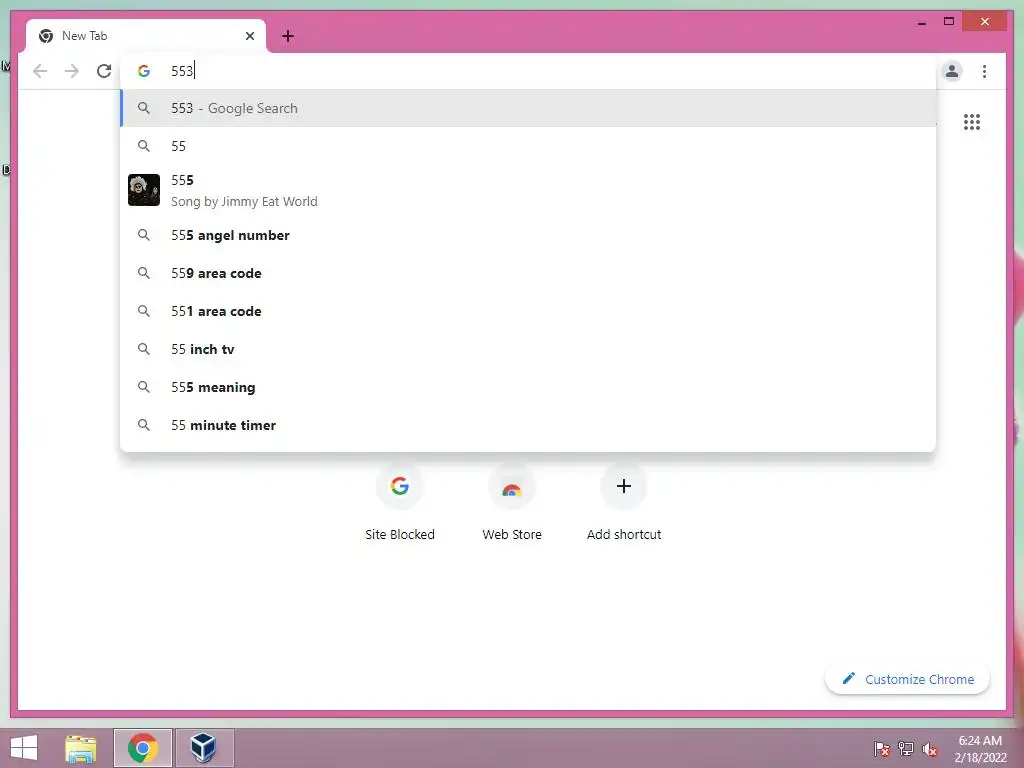Image resolution: width=1024 pixels, height=768 pixels.
Task: Click the muted volume tray icon
Action: coord(930,748)
